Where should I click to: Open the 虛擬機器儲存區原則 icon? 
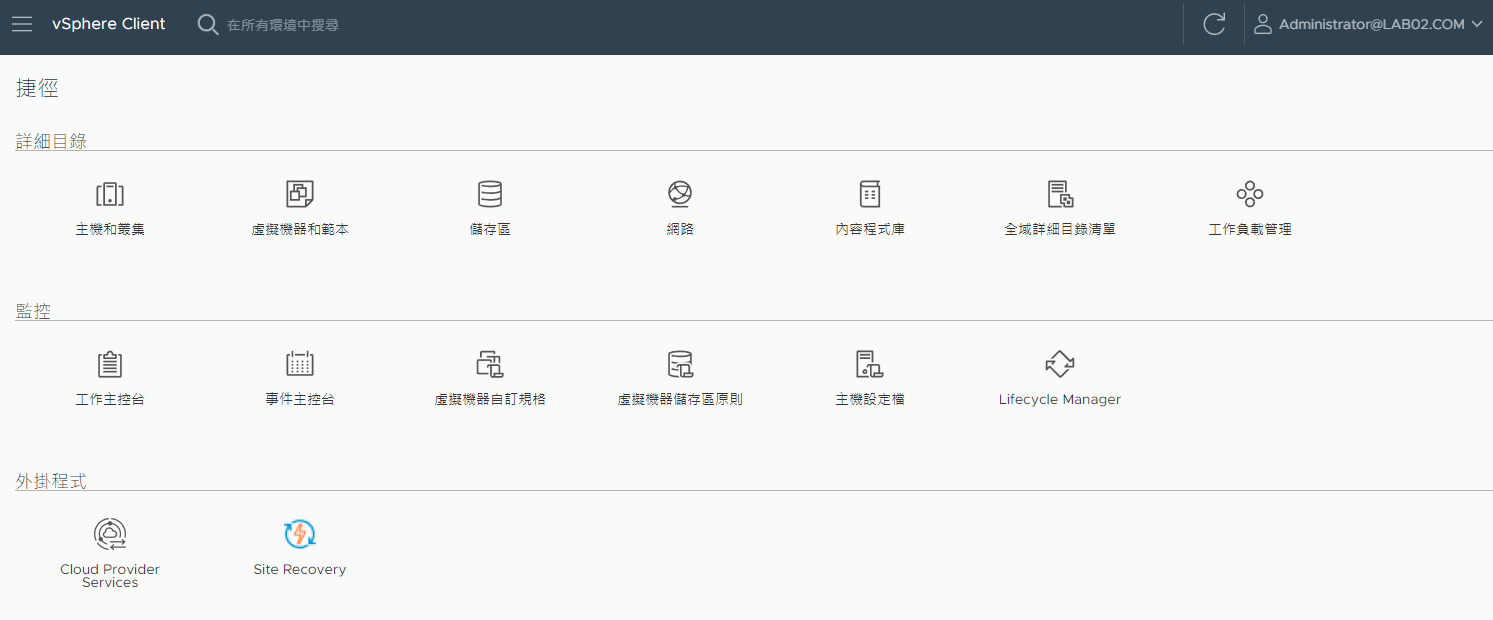680,364
